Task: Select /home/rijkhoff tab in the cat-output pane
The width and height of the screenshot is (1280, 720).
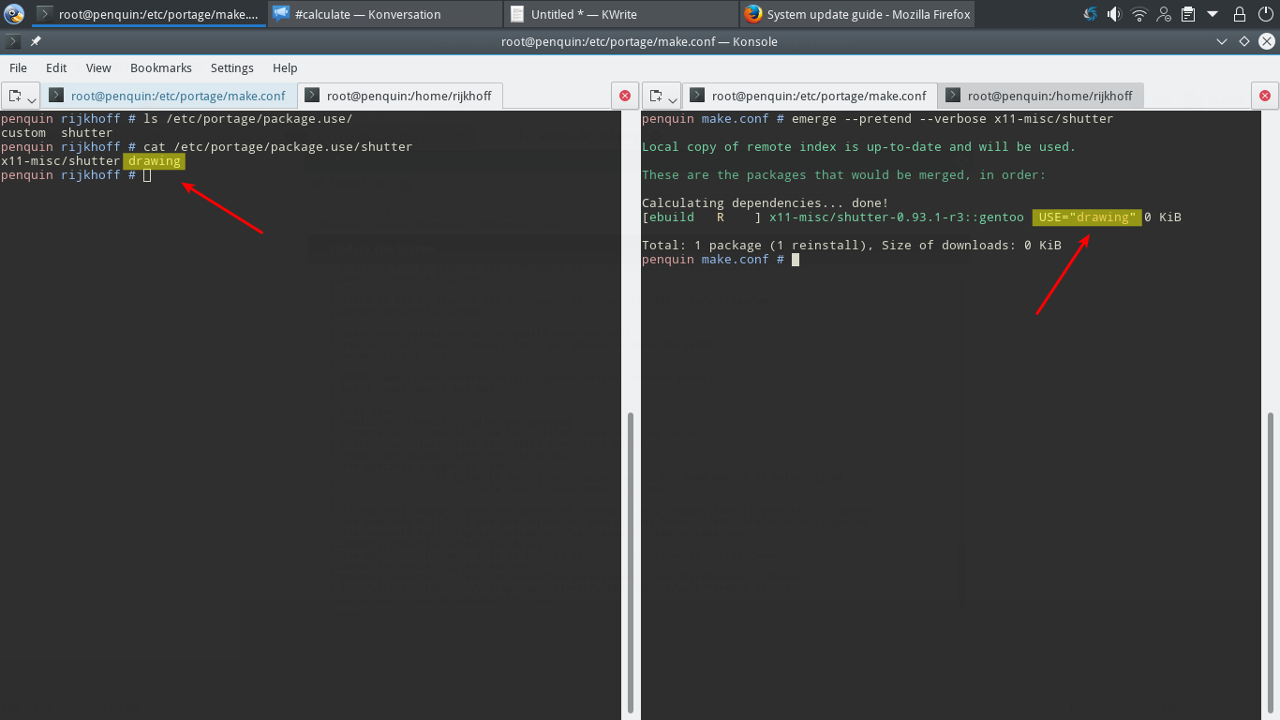Action: point(400,96)
